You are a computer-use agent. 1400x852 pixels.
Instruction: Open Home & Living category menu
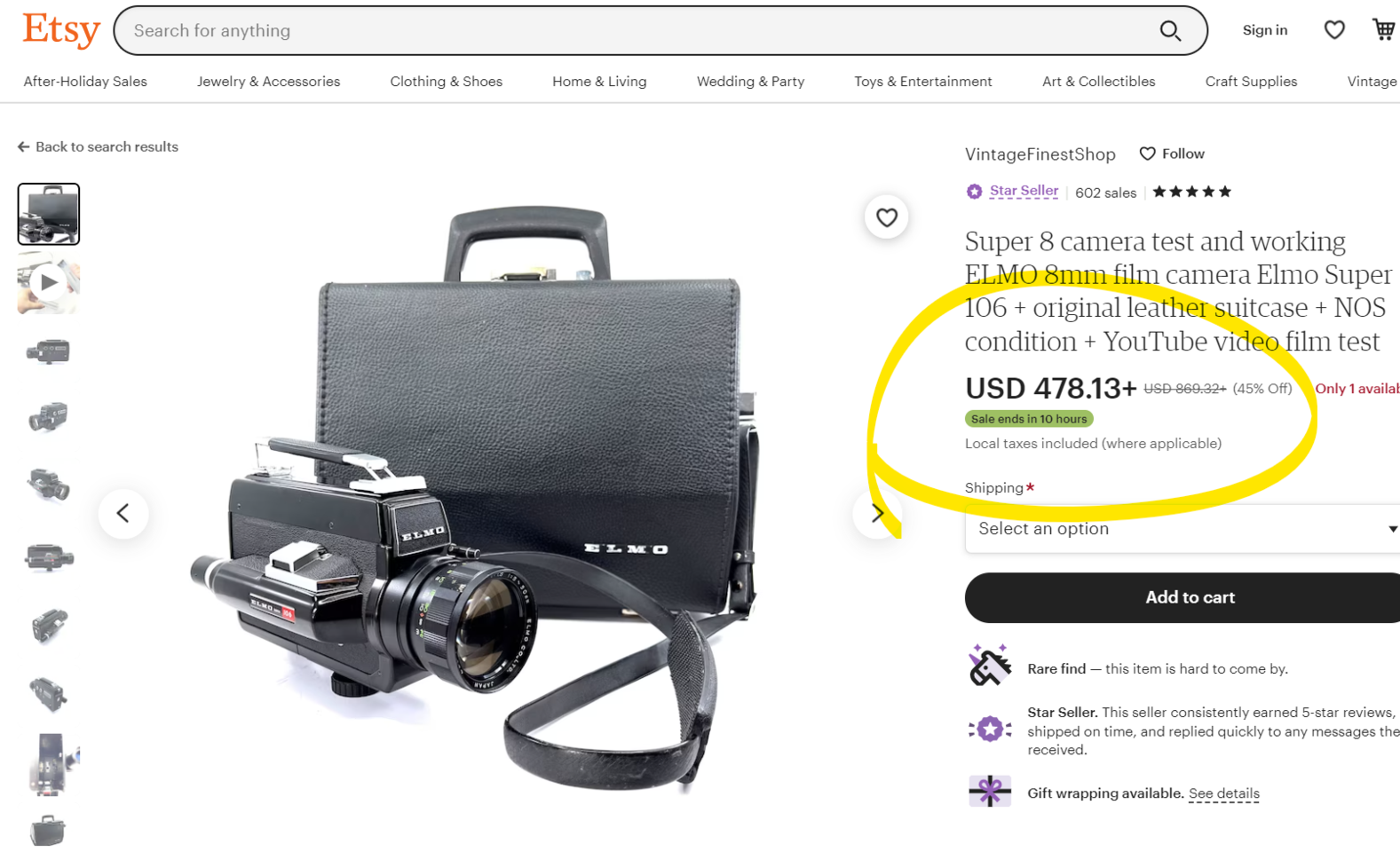coord(599,82)
